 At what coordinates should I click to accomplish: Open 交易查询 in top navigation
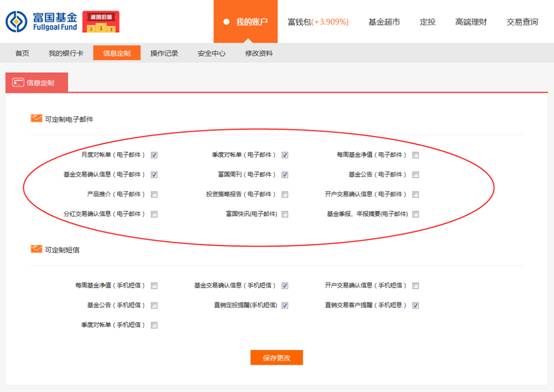point(522,22)
